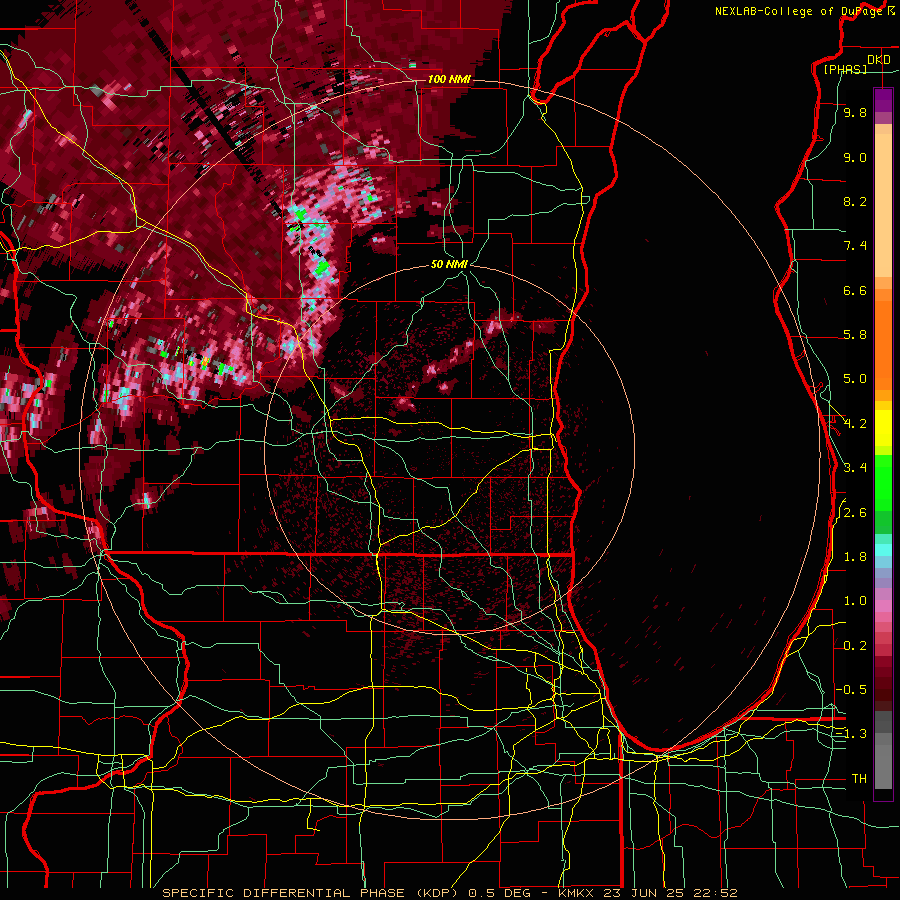900x900 pixels.
Task: Click the NEXLAB-College of DuPage credit text
Action: (x=804, y=11)
